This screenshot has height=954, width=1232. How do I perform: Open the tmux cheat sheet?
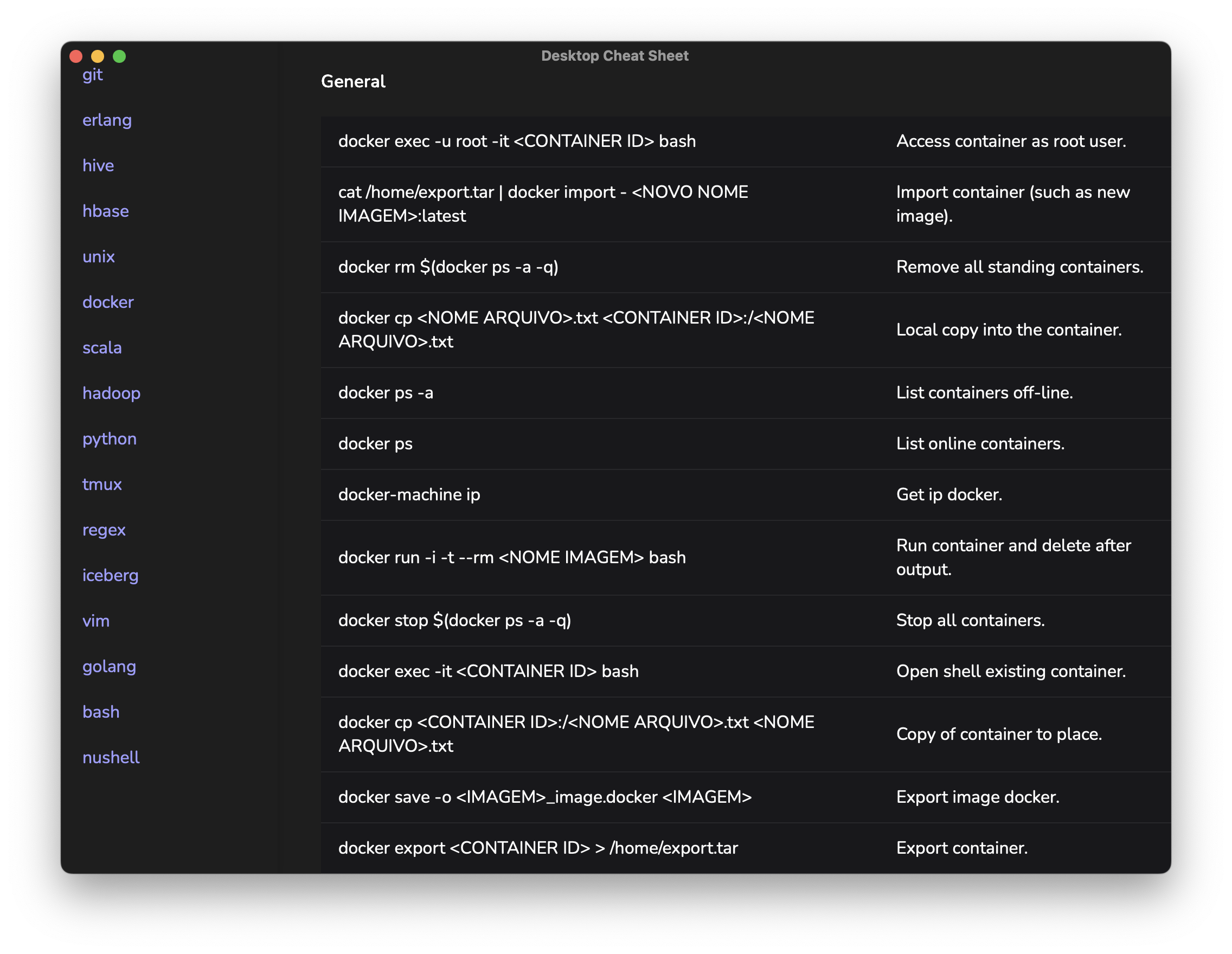pyautogui.click(x=102, y=485)
